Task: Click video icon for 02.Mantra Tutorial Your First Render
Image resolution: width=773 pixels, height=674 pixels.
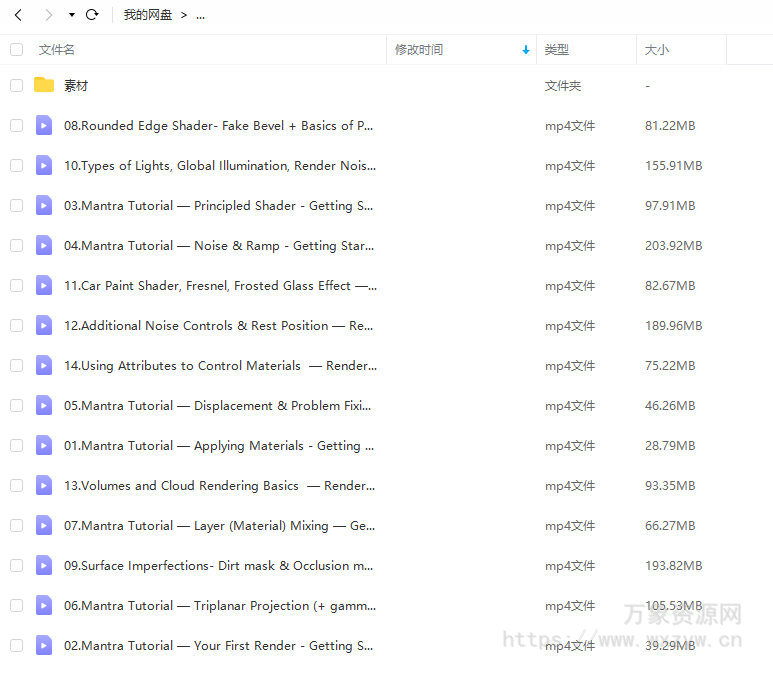Action: click(x=44, y=645)
